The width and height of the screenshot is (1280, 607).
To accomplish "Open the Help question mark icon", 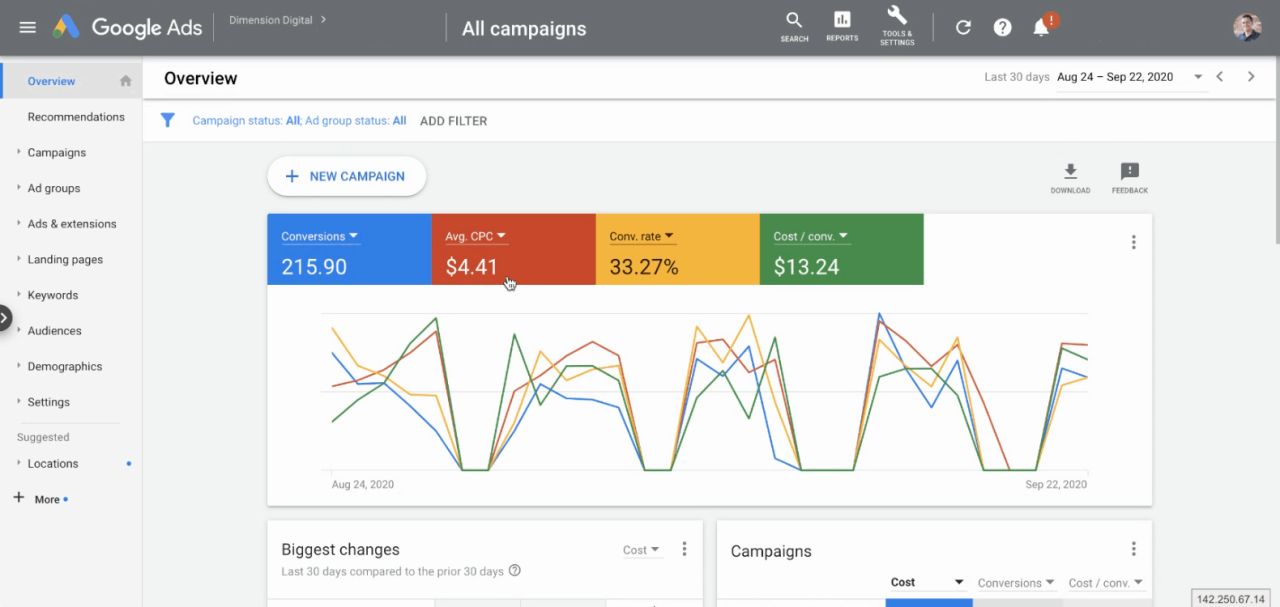I will (1002, 27).
